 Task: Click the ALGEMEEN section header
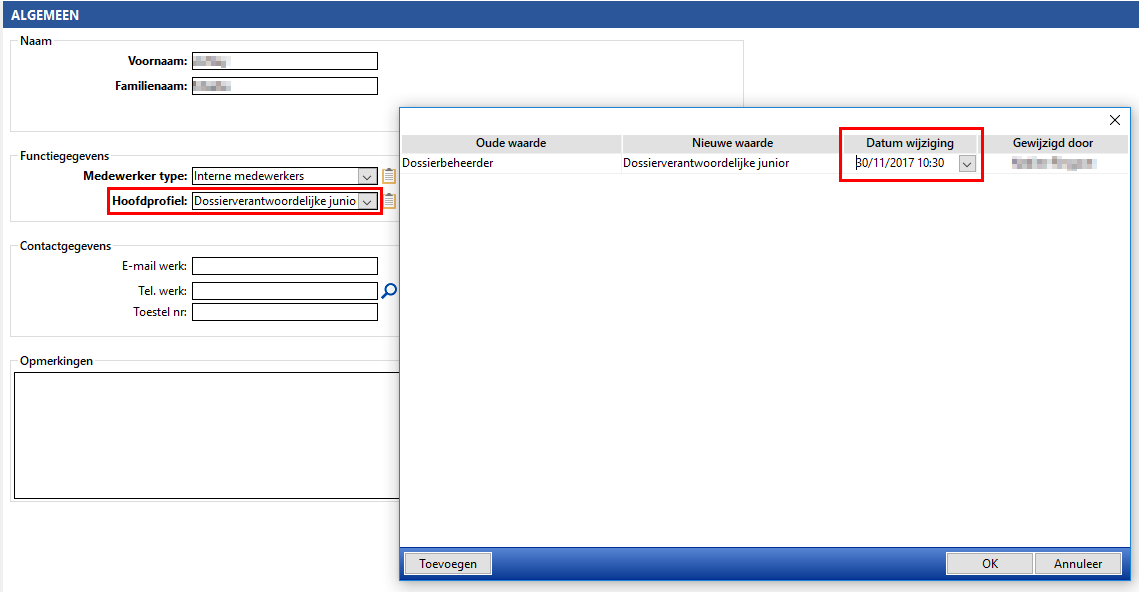tap(44, 15)
